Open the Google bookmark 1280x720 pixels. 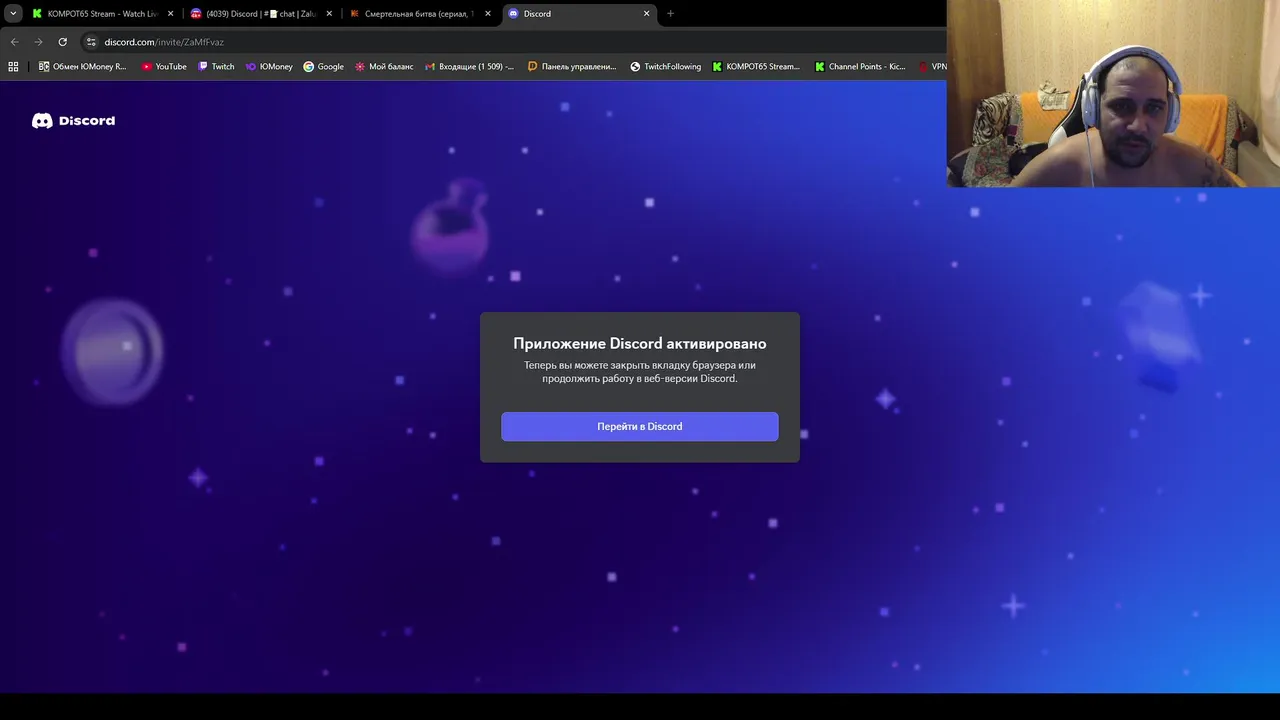click(x=323, y=67)
